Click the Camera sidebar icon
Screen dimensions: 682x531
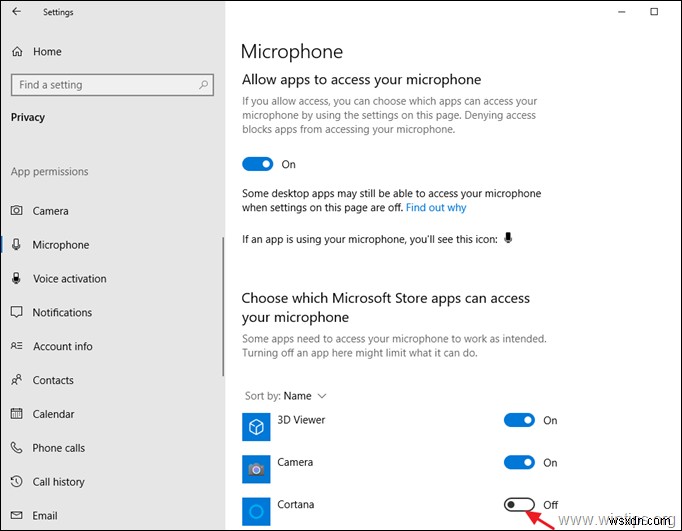pos(17,210)
